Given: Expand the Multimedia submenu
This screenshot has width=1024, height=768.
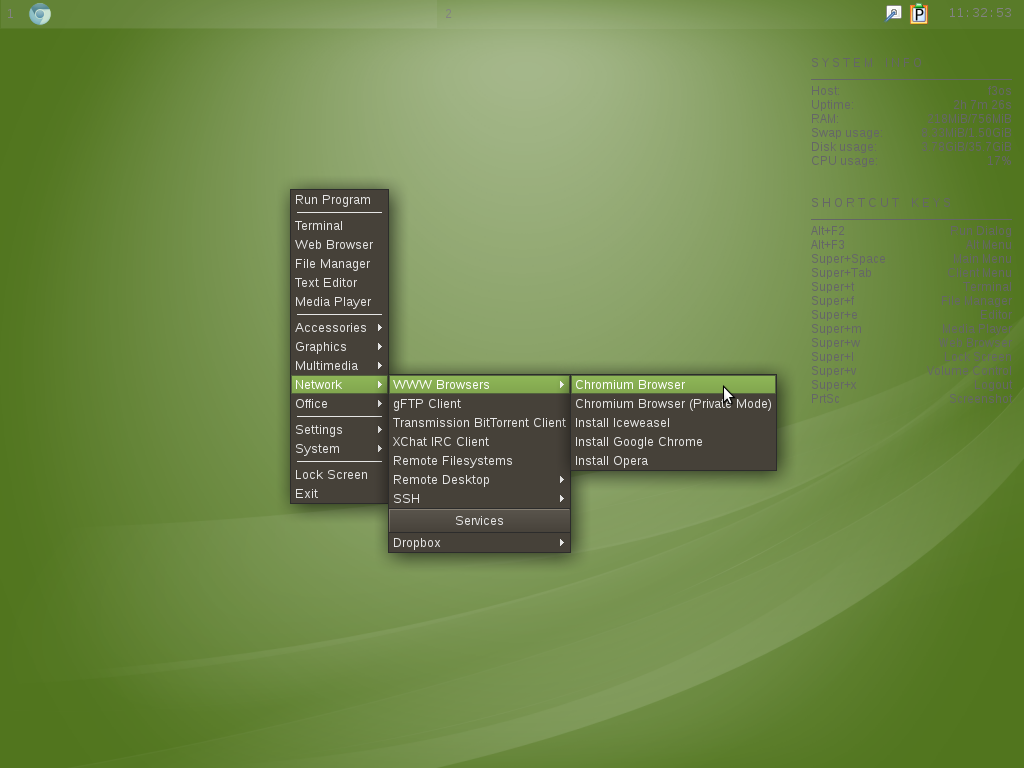Looking at the screenshot, I should pyautogui.click(x=339, y=365).
